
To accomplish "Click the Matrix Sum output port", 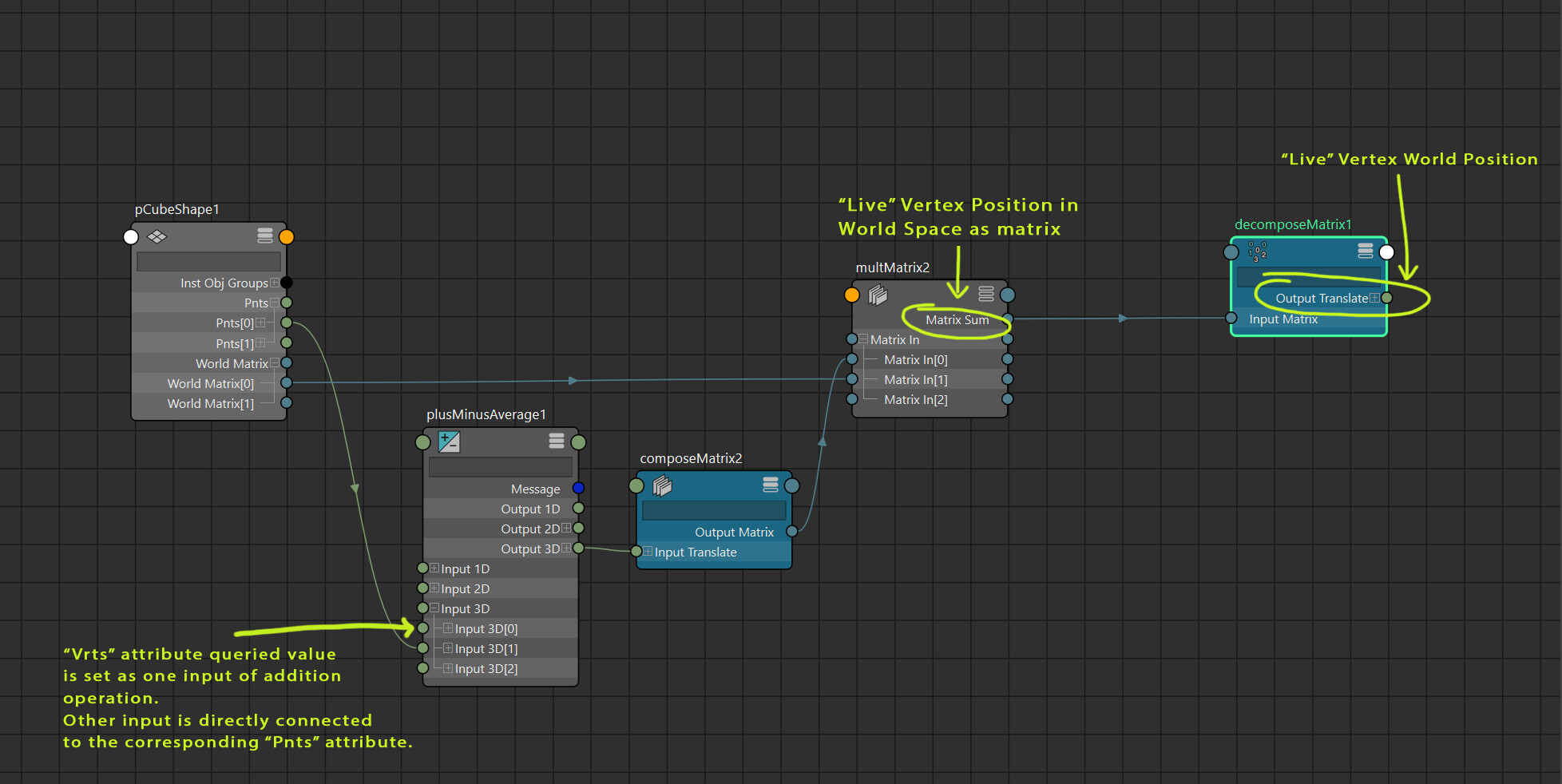I will (x=1008, y=319).
